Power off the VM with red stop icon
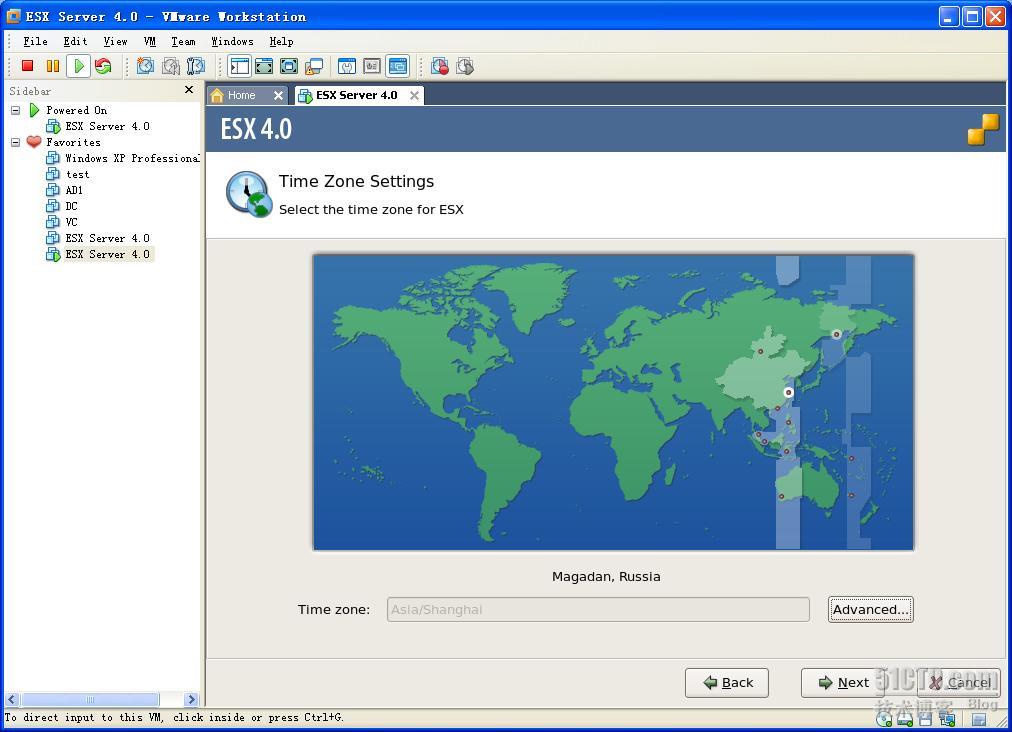 (x=27, y=66)
